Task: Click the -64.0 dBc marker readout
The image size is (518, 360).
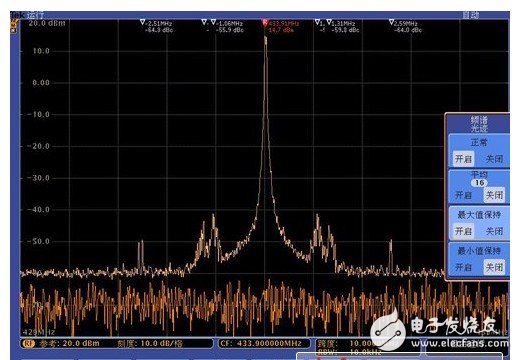Action: [x=408, y=30]
